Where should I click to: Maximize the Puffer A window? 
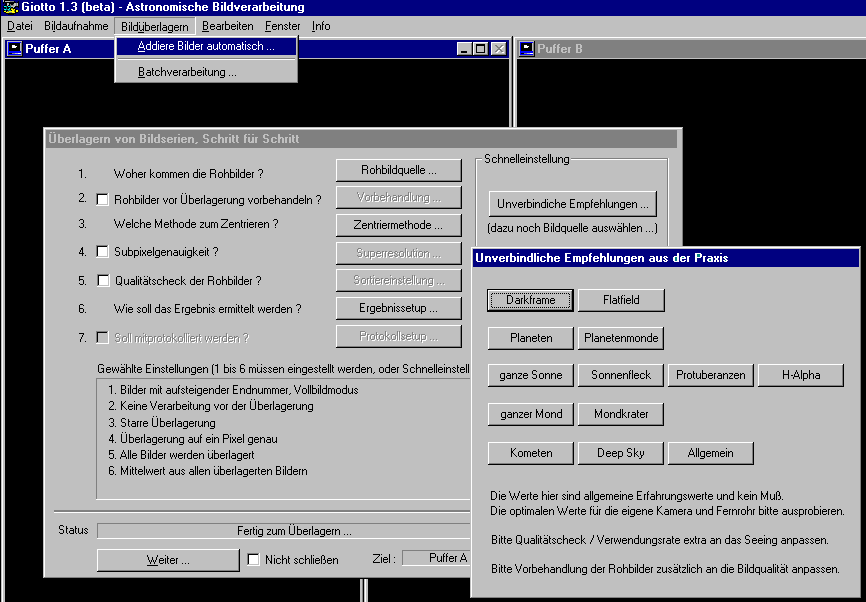(481, 48)
